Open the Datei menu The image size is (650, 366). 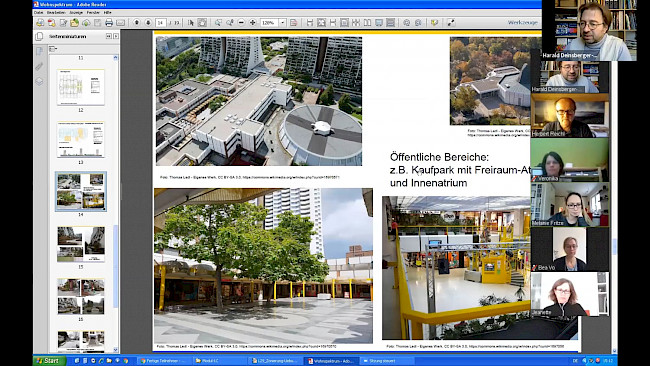(38, 13)
